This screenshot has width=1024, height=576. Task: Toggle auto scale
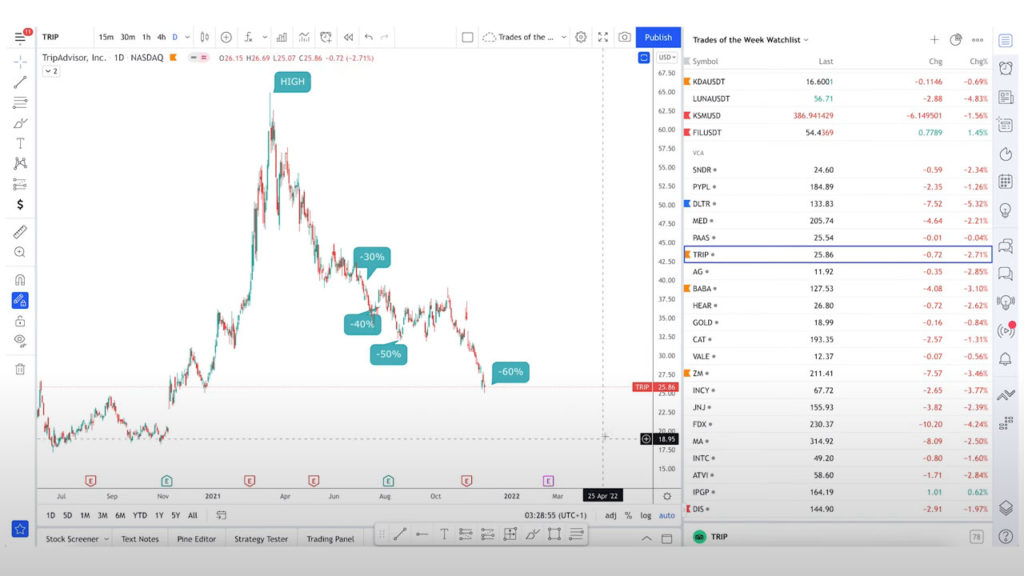[667, 515]
